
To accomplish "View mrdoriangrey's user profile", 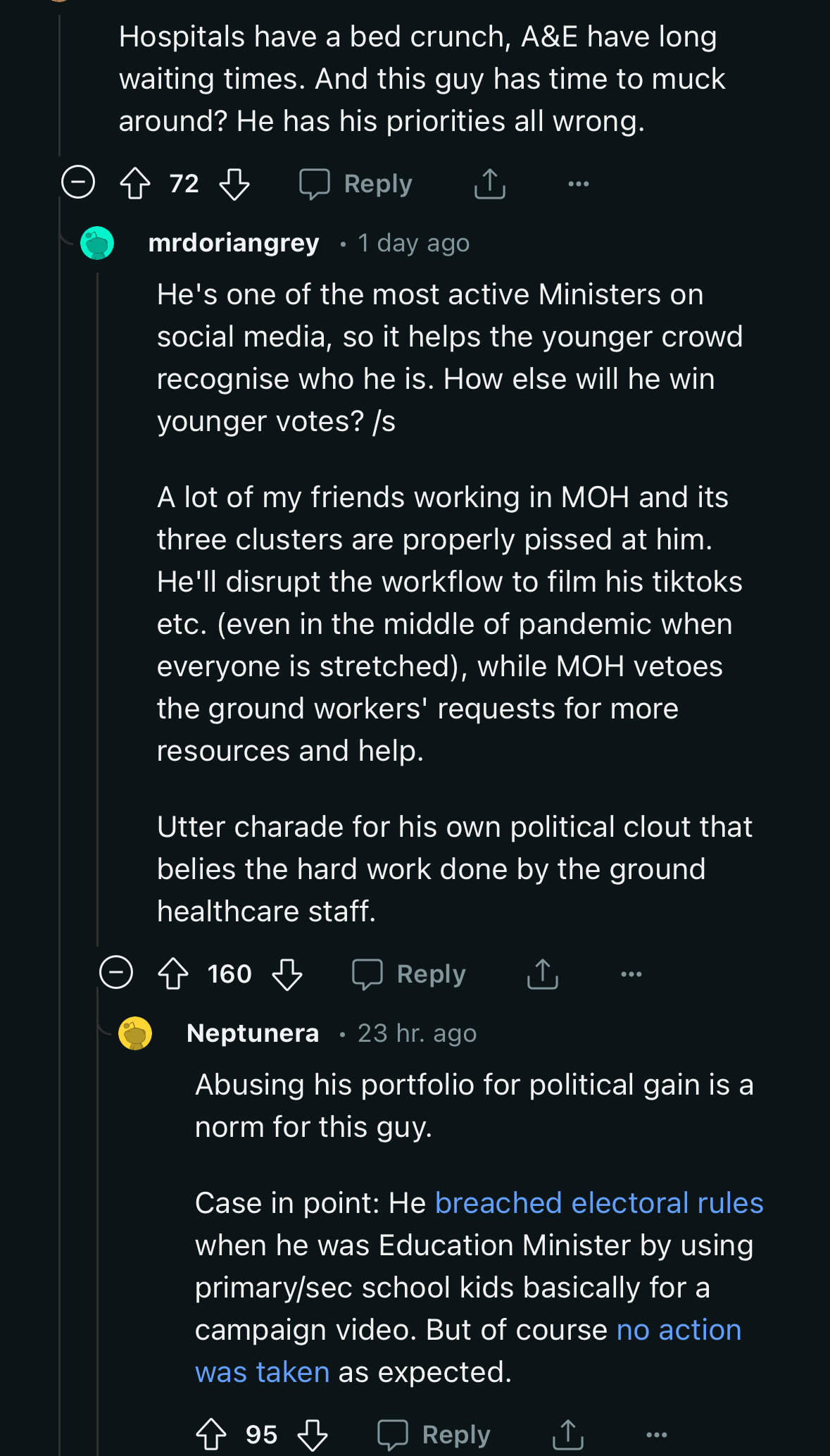I will tap(234, 243).
